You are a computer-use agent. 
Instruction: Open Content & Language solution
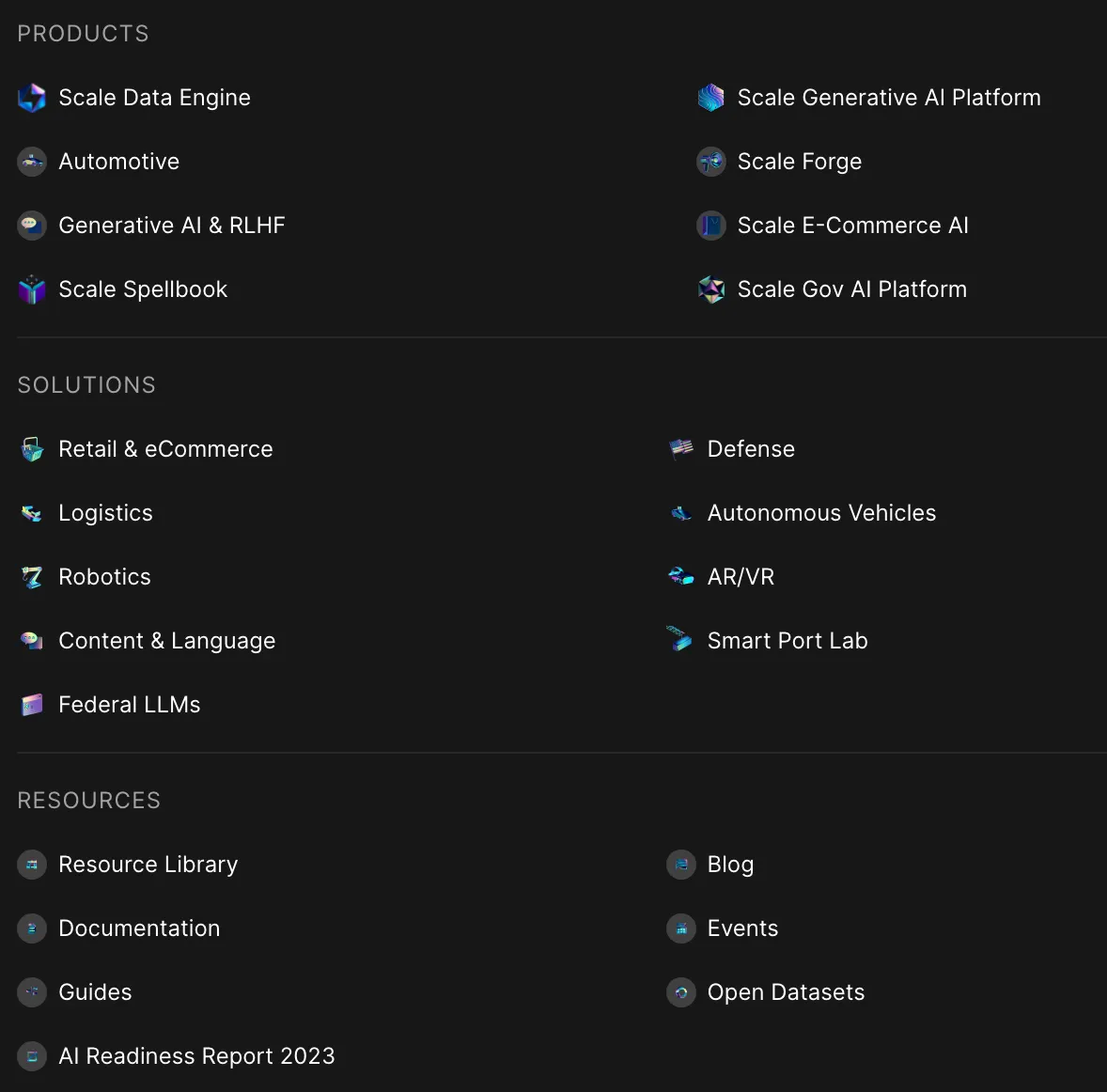(166, 641)
